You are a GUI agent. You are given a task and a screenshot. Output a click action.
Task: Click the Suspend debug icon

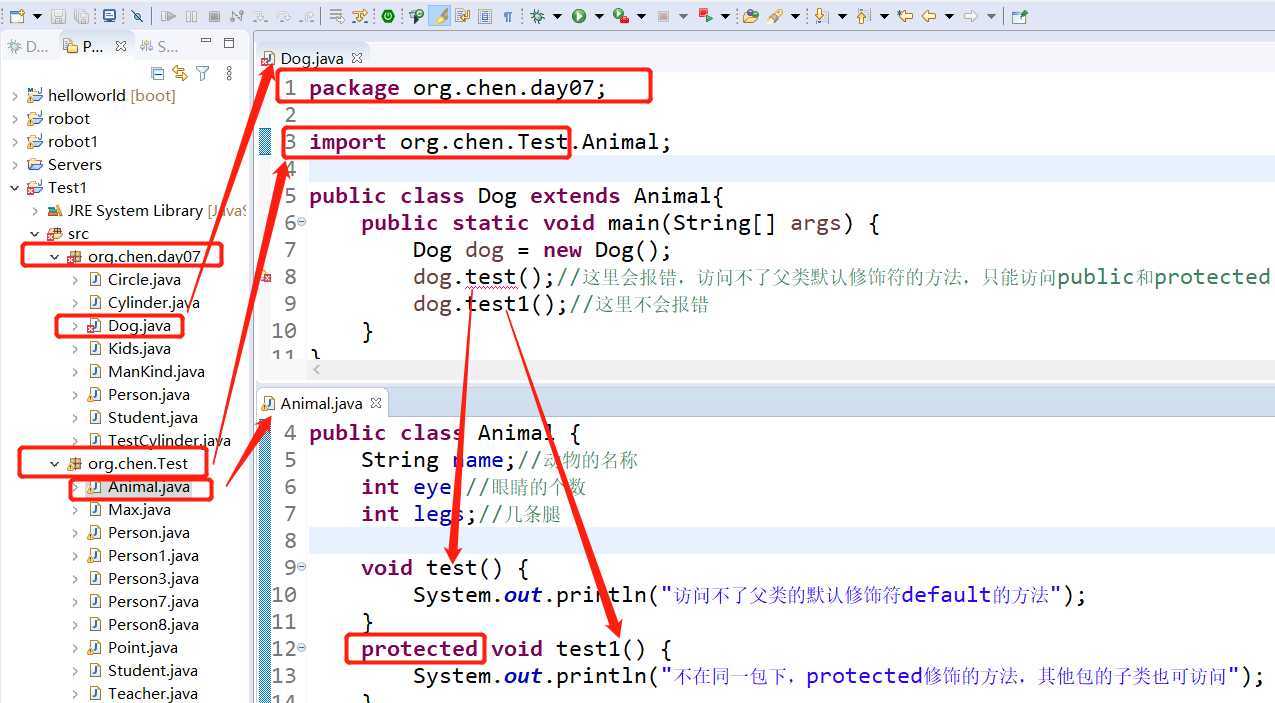[x=190, y=16]
